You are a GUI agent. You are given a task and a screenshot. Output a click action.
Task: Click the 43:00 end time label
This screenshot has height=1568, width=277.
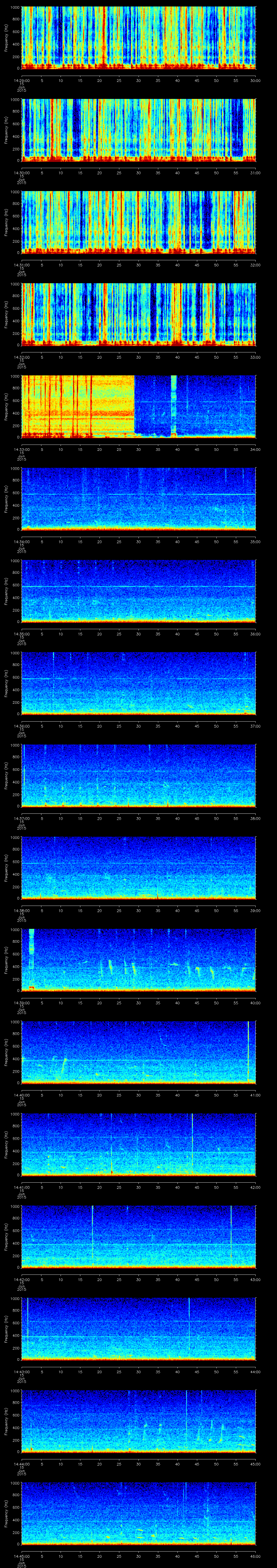tap(256, 1279)
